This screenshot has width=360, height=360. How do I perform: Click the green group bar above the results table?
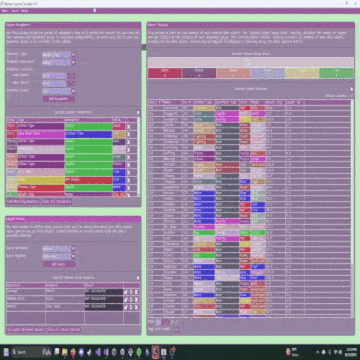pyautogui.click(x=336, y=73)
